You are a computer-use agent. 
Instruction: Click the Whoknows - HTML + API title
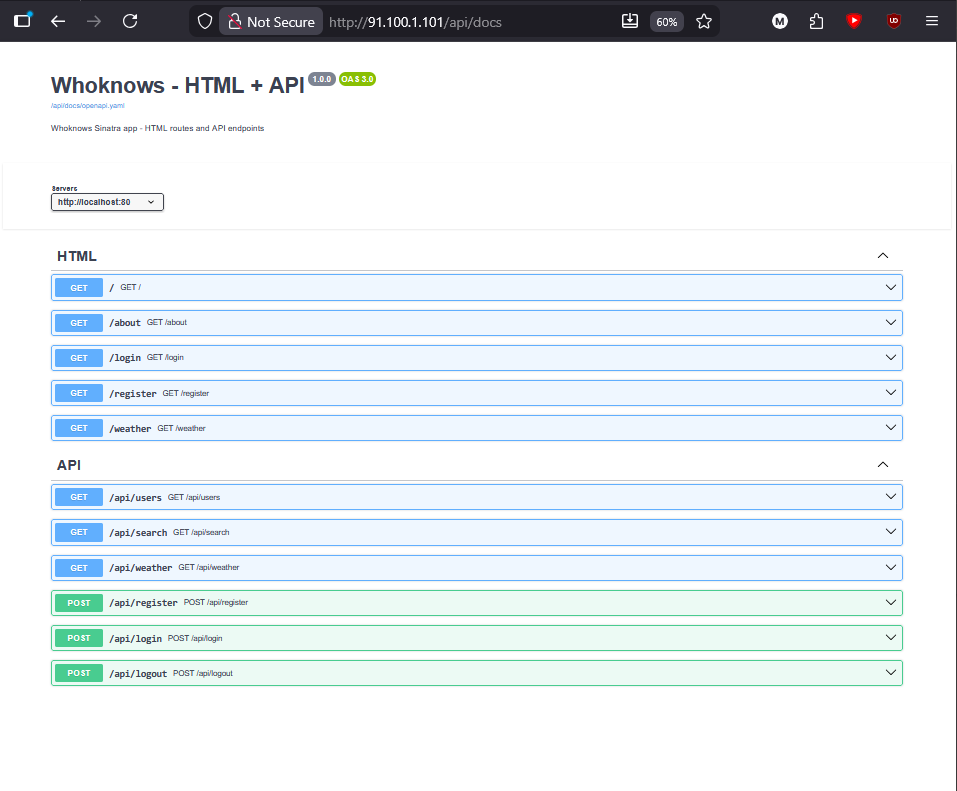tap(178, 85)
